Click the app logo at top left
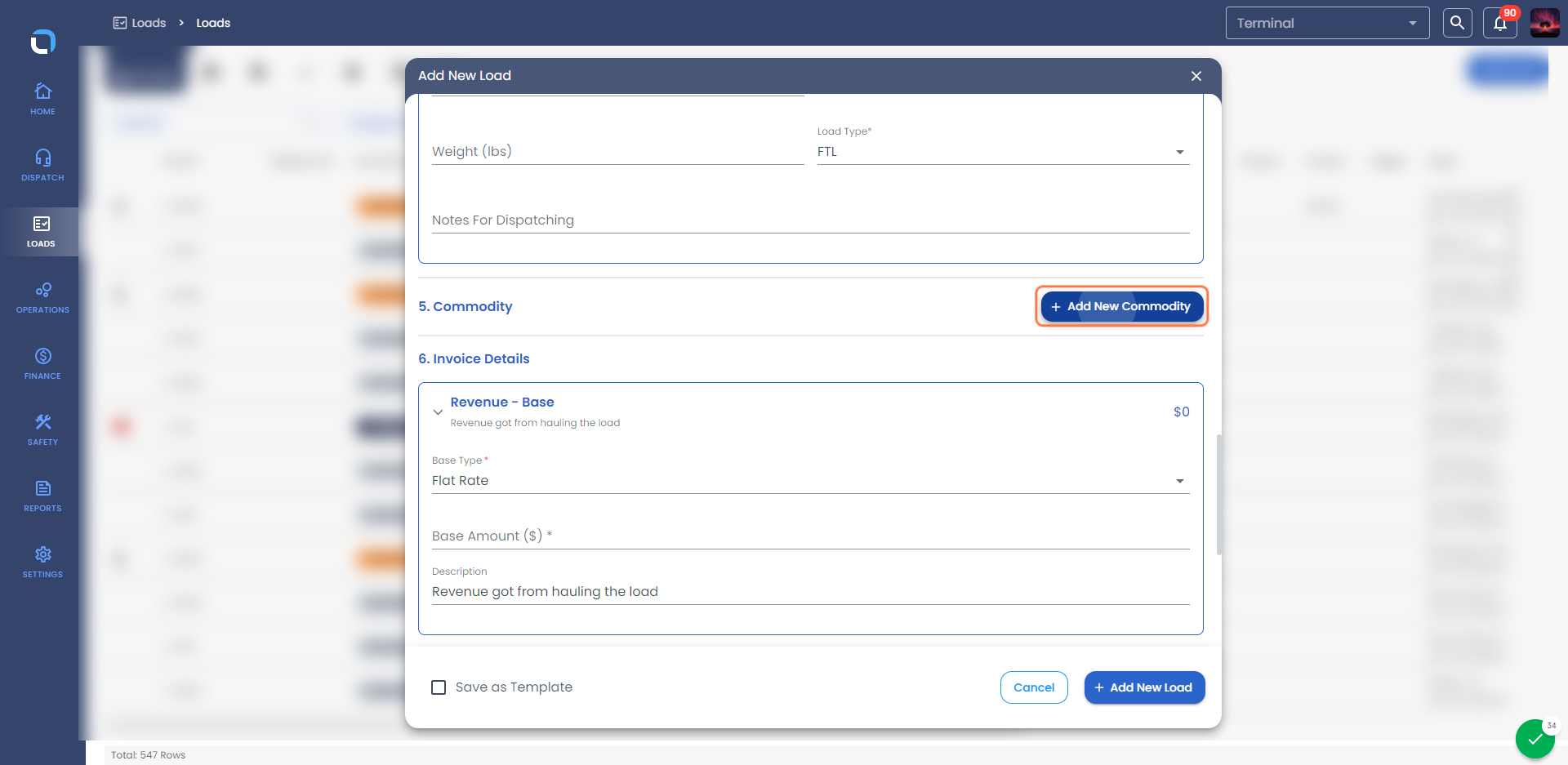This screenshot has height=765, width=1568. pos(42,41)
